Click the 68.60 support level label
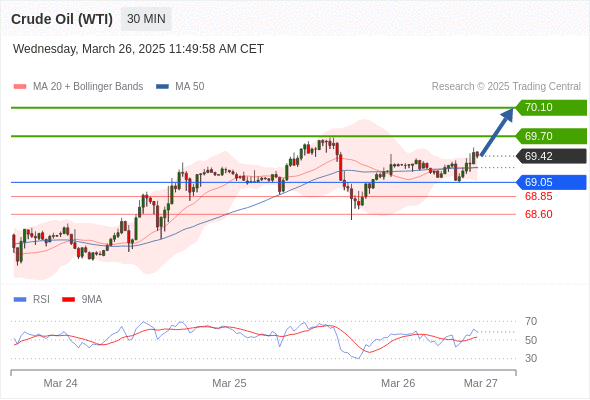The image size is (590, 400). (x=539, y=214)
